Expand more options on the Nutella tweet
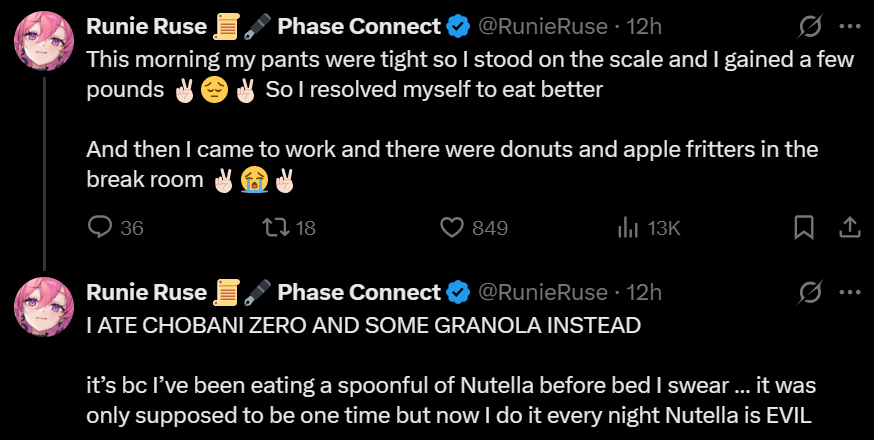 [849, 292]
